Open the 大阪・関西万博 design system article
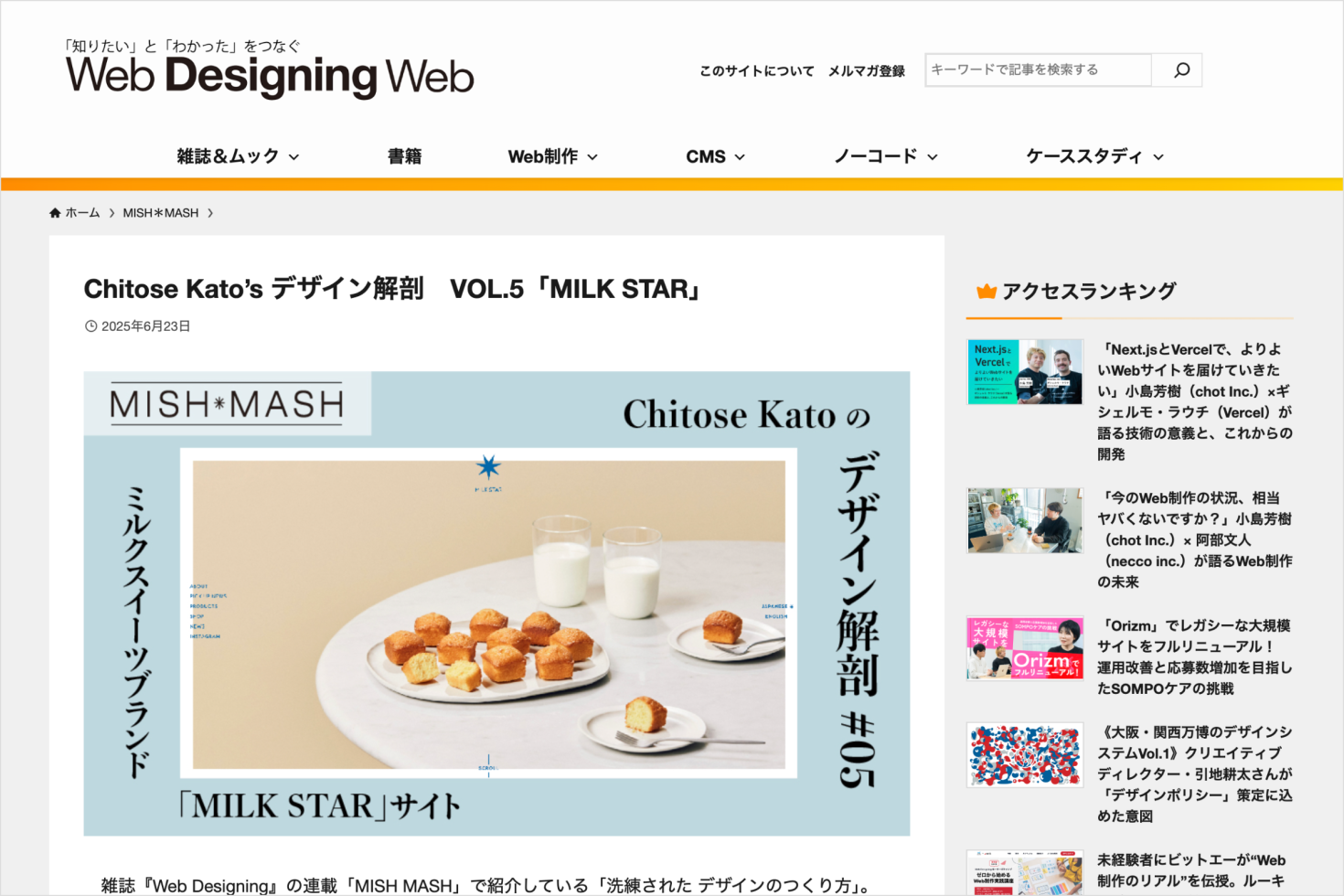The height and width of the screenshot is (896, 1344). click(1195, 774)
